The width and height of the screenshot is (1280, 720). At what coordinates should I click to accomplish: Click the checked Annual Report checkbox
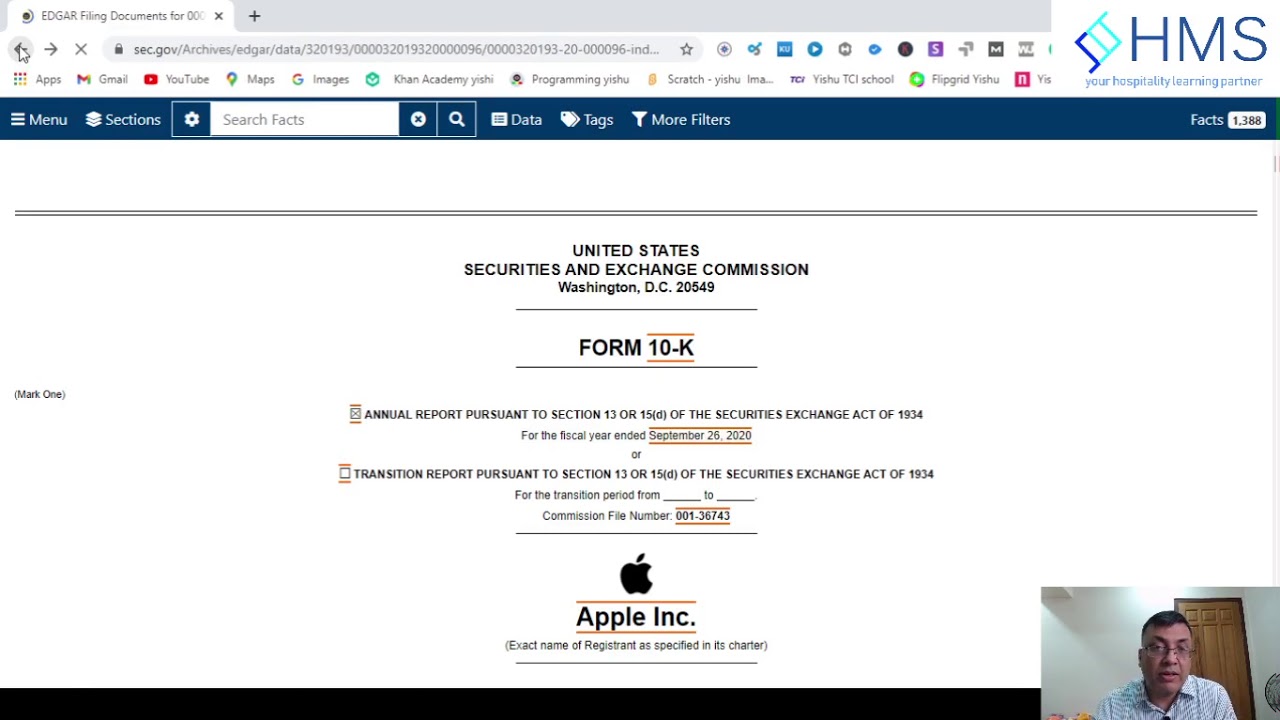click(355, 414)
